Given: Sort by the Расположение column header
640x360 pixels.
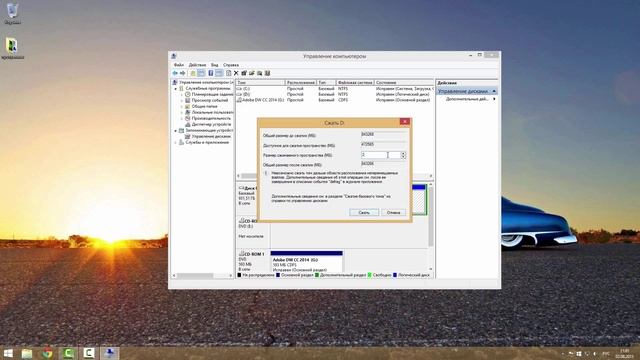Looking at the screenshot, I should pos(301,82).
